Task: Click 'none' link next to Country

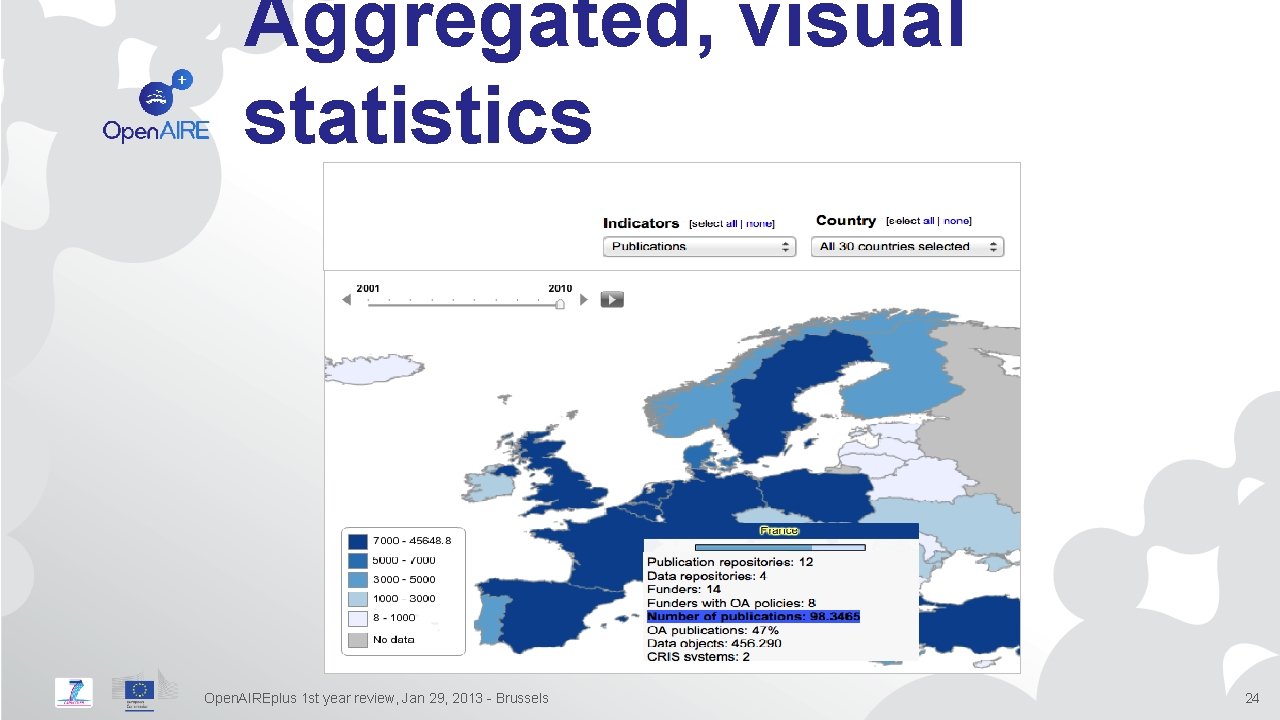Action: pyautogui.click(x=956, y=221)
